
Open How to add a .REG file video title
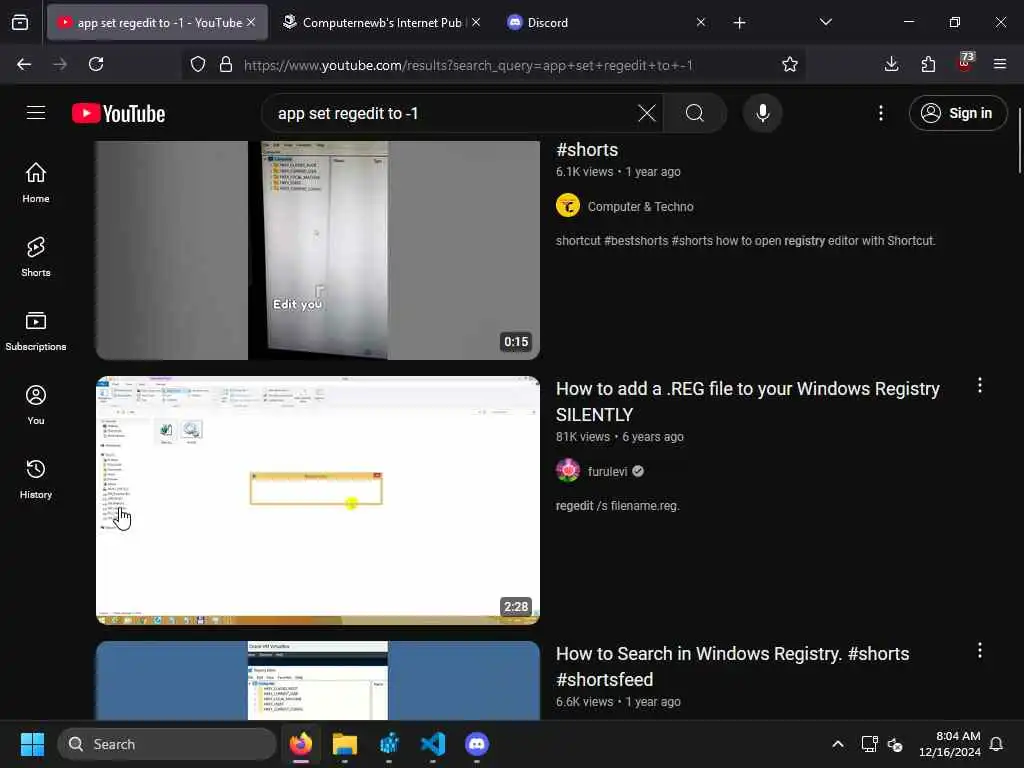(x=747, y=401)
